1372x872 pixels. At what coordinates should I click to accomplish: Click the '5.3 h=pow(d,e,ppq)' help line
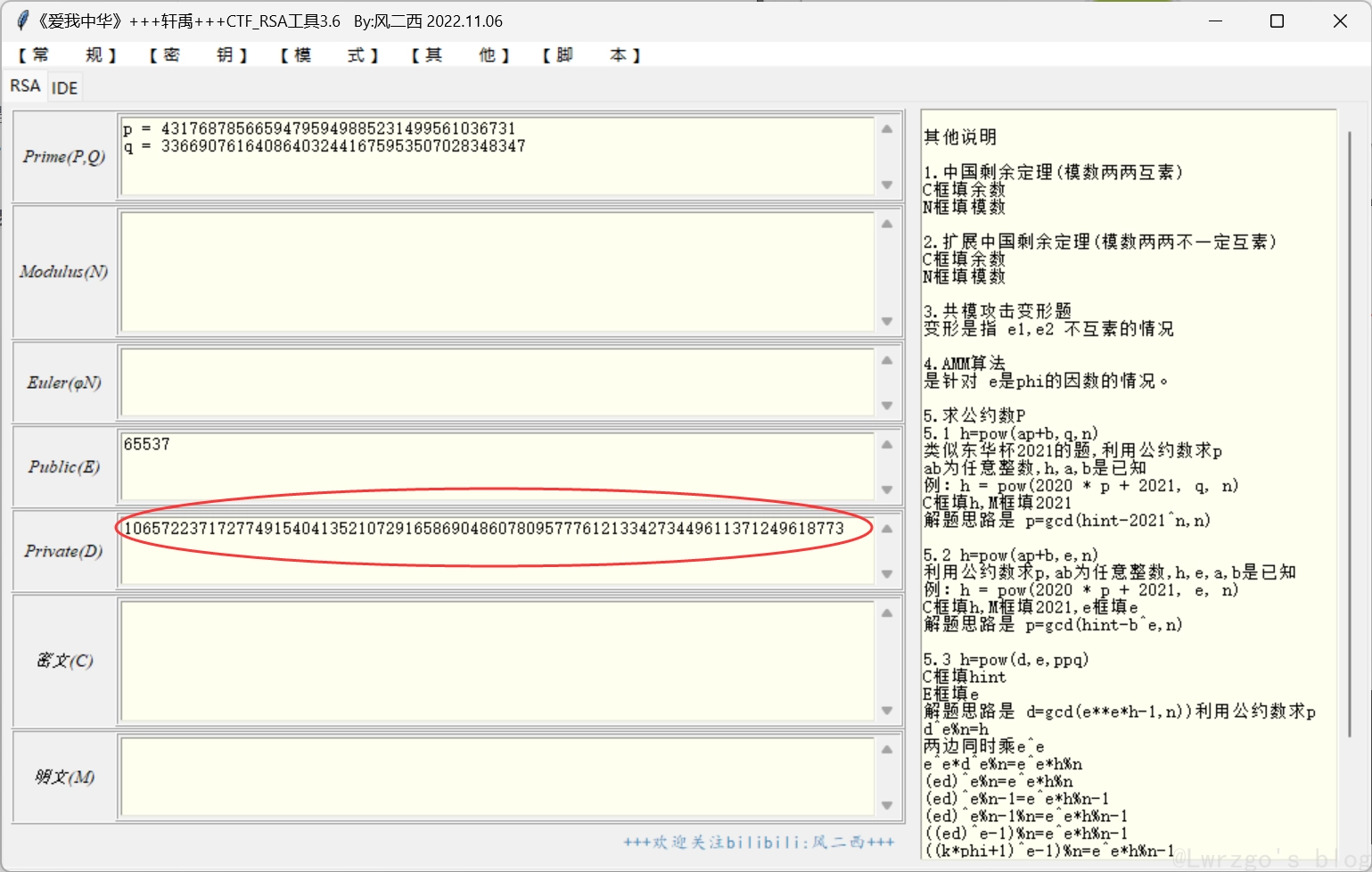point(1006,660)
